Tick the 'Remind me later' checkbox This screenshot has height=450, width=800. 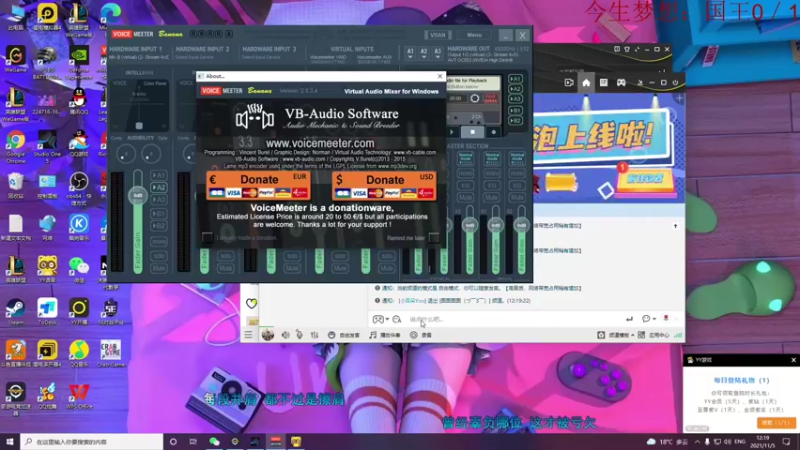pos(434,237)
